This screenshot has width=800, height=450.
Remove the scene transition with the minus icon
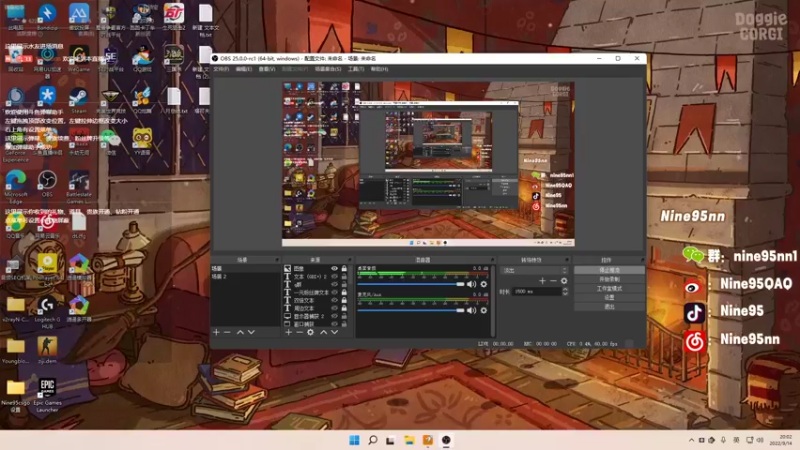pos(553,281)
